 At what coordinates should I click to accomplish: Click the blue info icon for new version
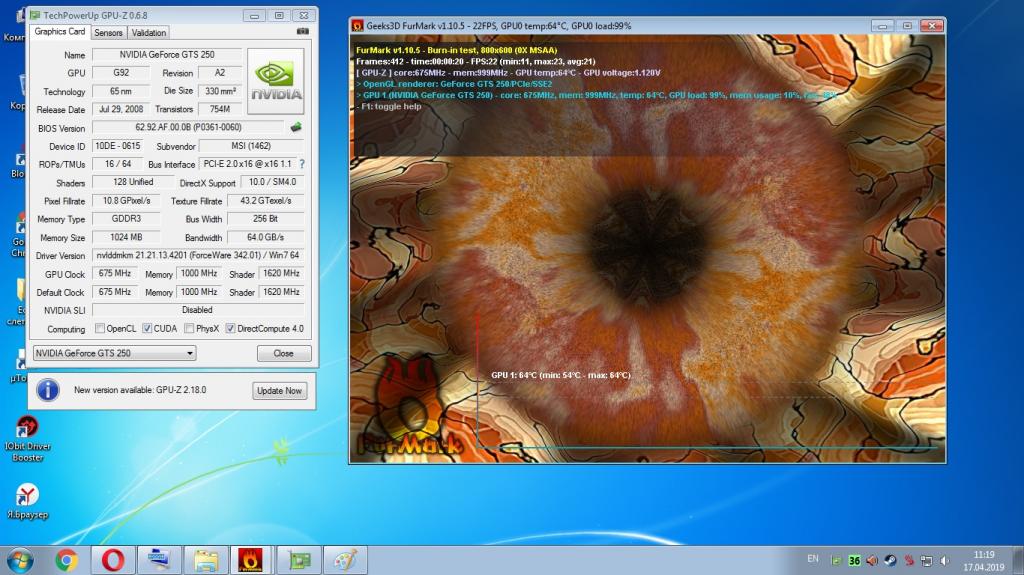[48, 390]
